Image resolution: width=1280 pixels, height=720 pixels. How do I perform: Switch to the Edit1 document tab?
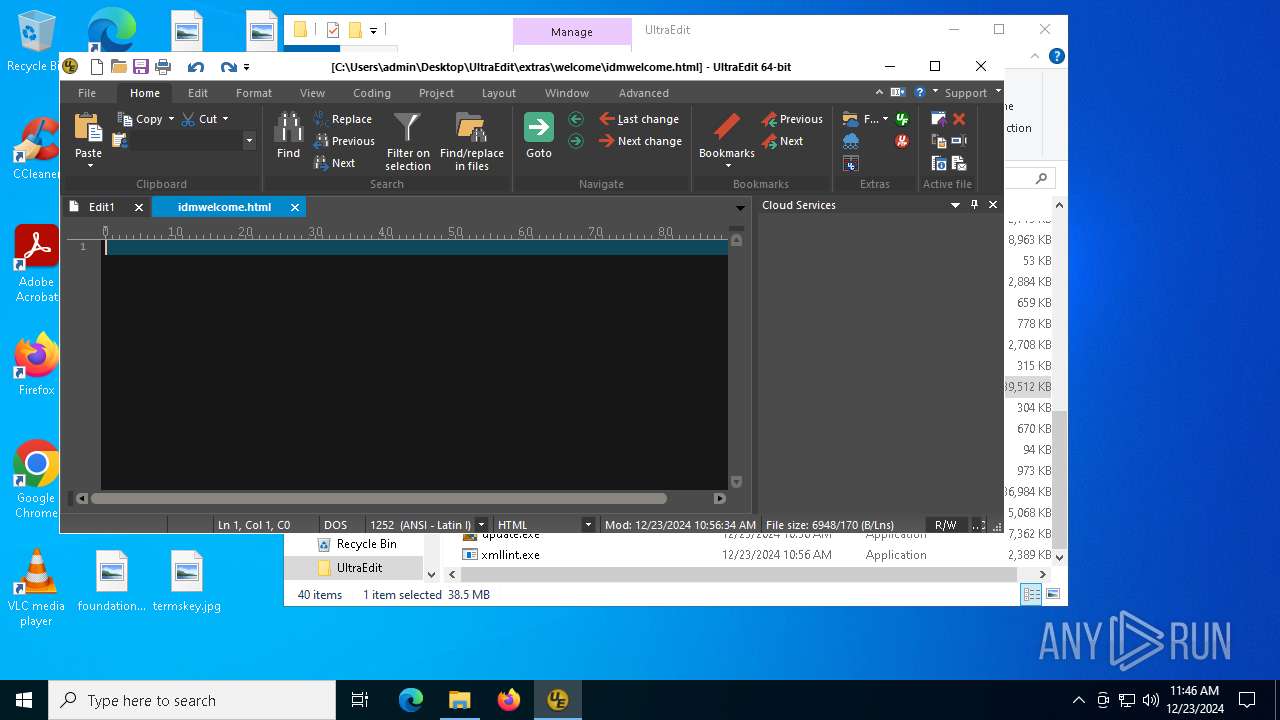pyautogui.click(x=101, y=207)
